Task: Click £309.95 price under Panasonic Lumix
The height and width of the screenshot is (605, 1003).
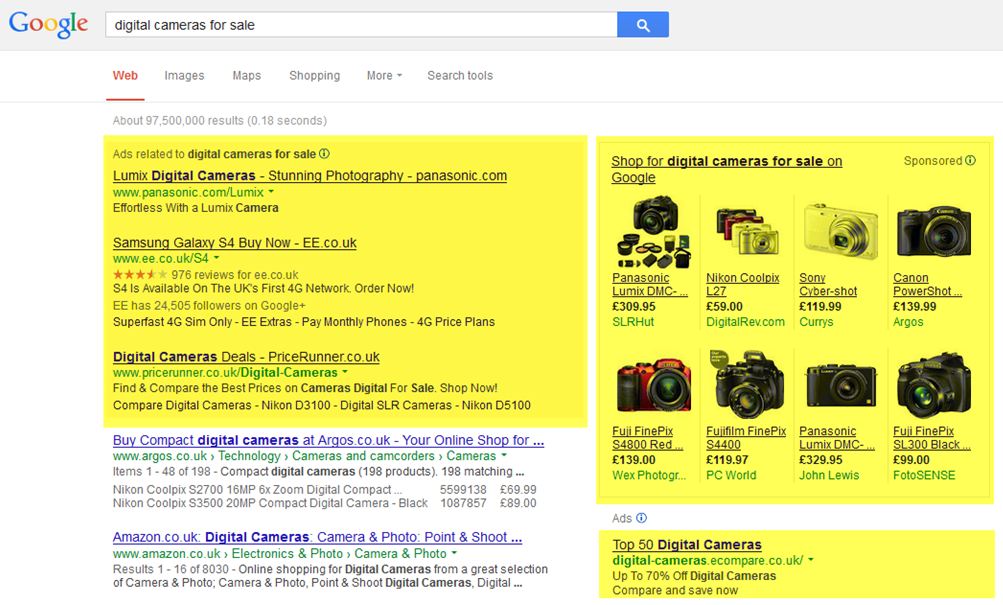Action: click(634, 306)
